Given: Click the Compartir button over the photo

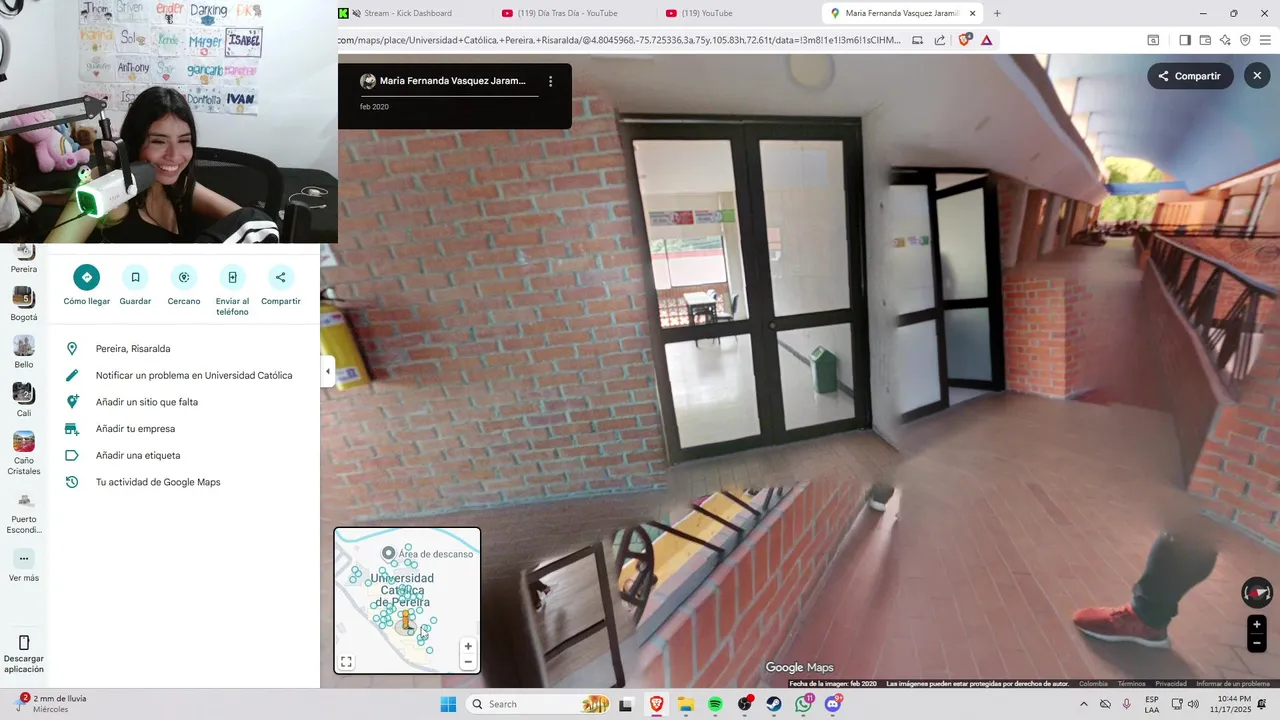Looking at the screenshot, I should click(1190, 76).
